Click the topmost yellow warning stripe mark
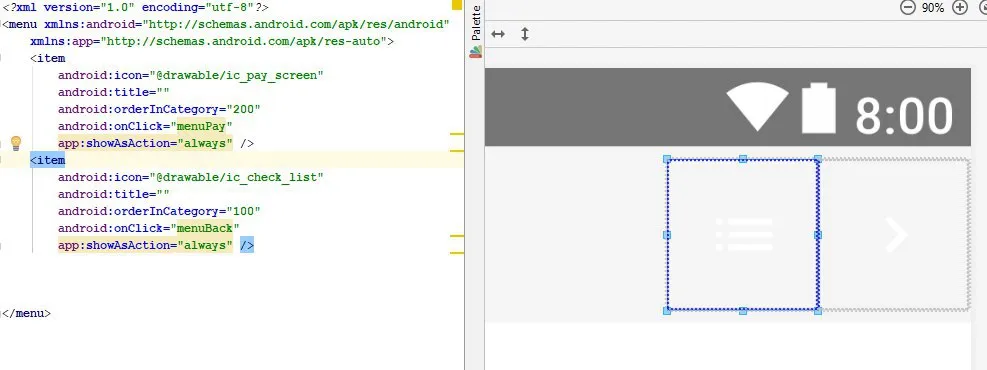987x370 pixels. pos(457,134)
